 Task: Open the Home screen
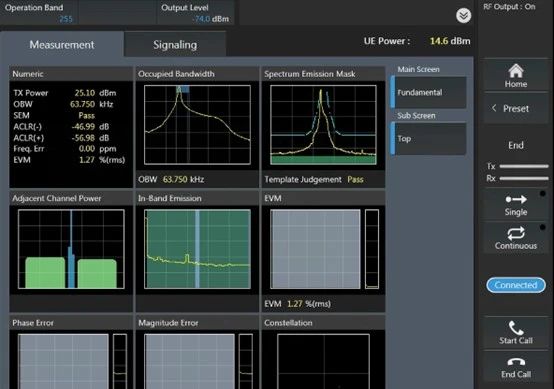pos(515,75)
